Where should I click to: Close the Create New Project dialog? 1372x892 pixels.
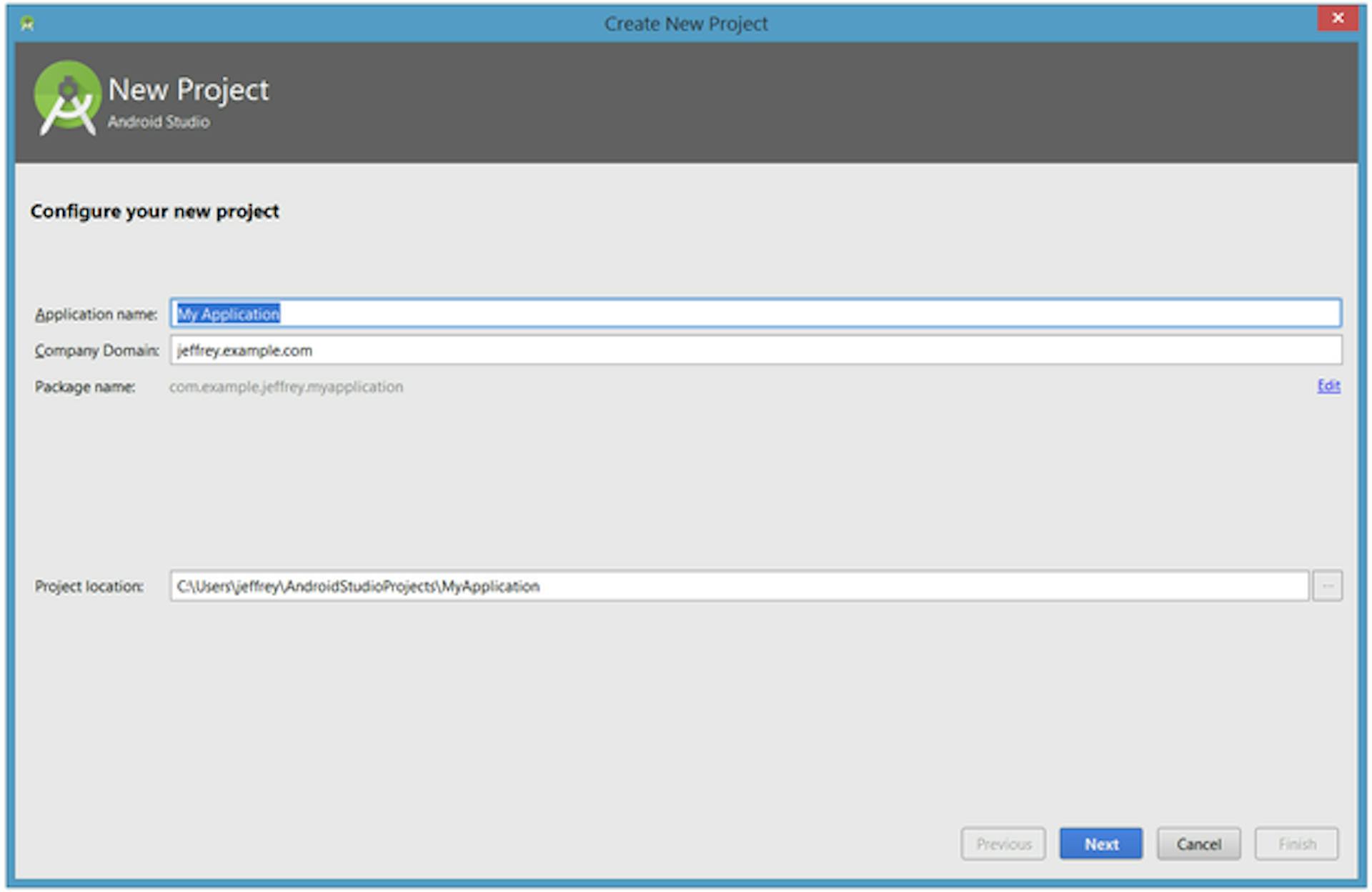(1338, 19)
